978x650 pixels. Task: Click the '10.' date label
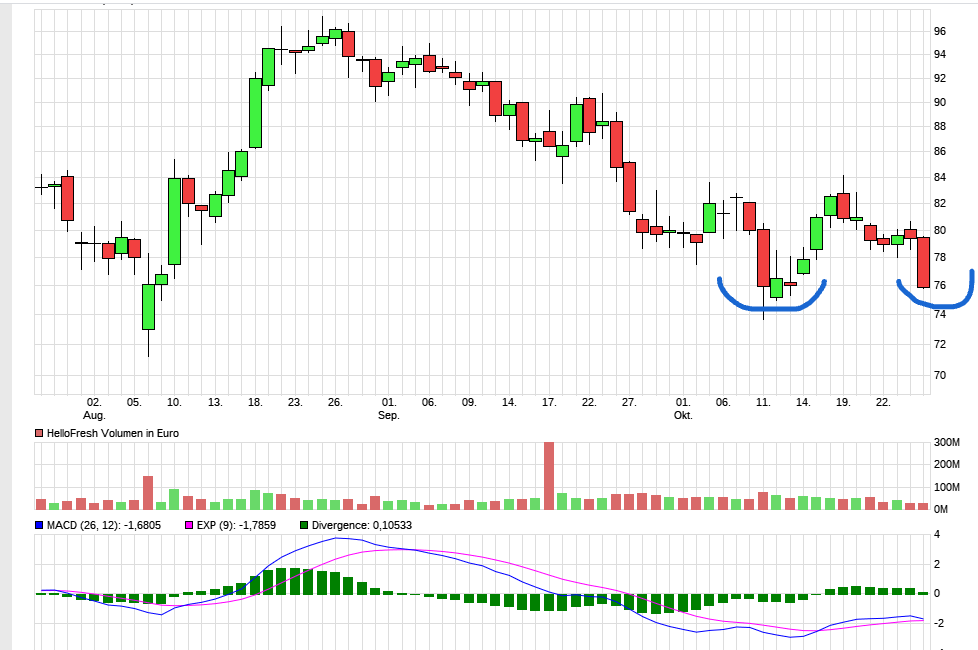(174, 402)
